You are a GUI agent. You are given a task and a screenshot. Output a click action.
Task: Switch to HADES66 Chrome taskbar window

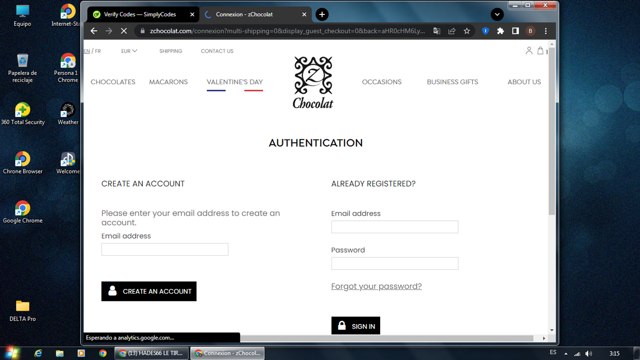point(151,353)
